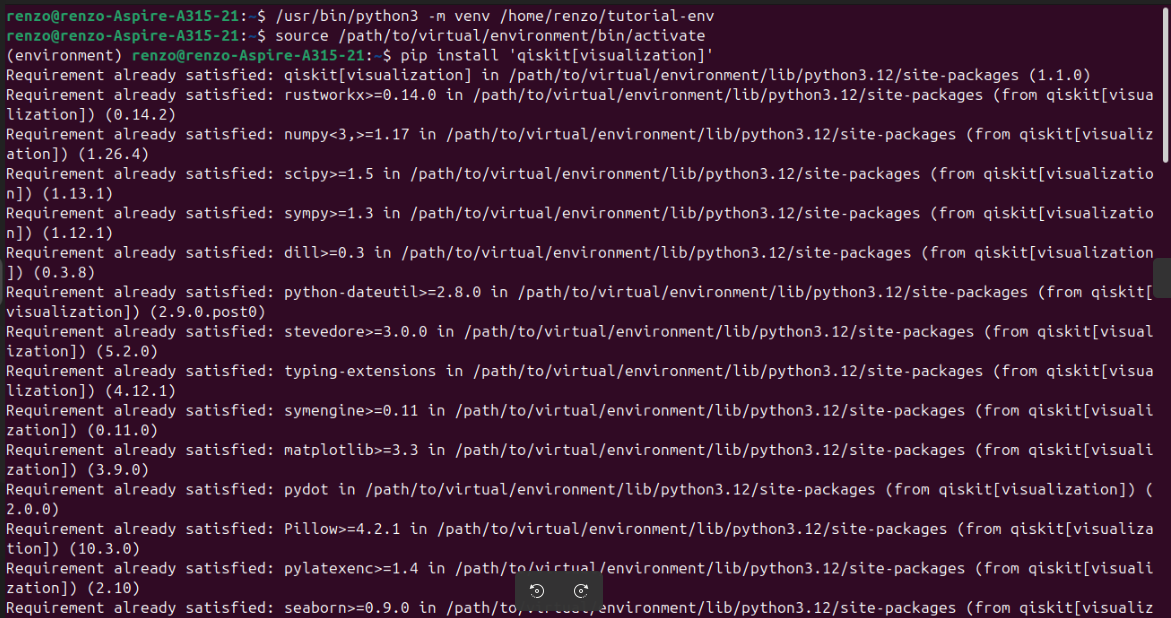The width and height of the screenshot is (1171, 618).
Task: Click the '(1.13.1)' version text
Action: click(x=77, y=193)
